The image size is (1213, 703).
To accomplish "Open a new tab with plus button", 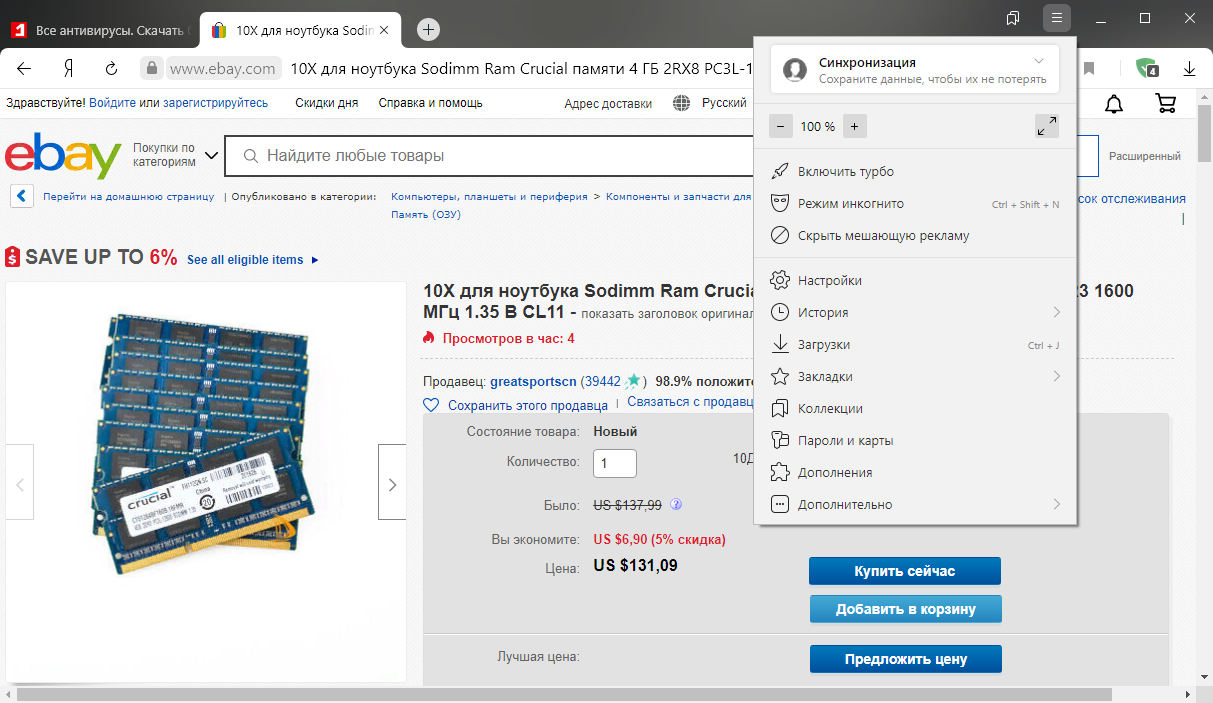I will point(428,30).
